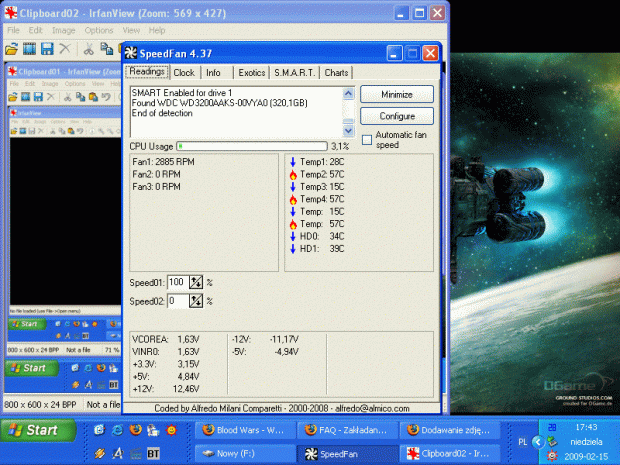Click the clapperboard quick launch icon
The image size is (620, 465).
point(136,453)
